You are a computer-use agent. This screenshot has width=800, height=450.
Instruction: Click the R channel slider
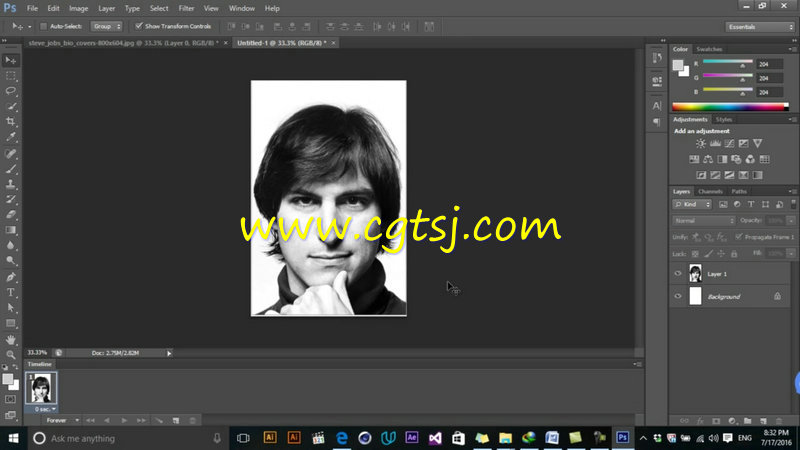coord(728,63)
